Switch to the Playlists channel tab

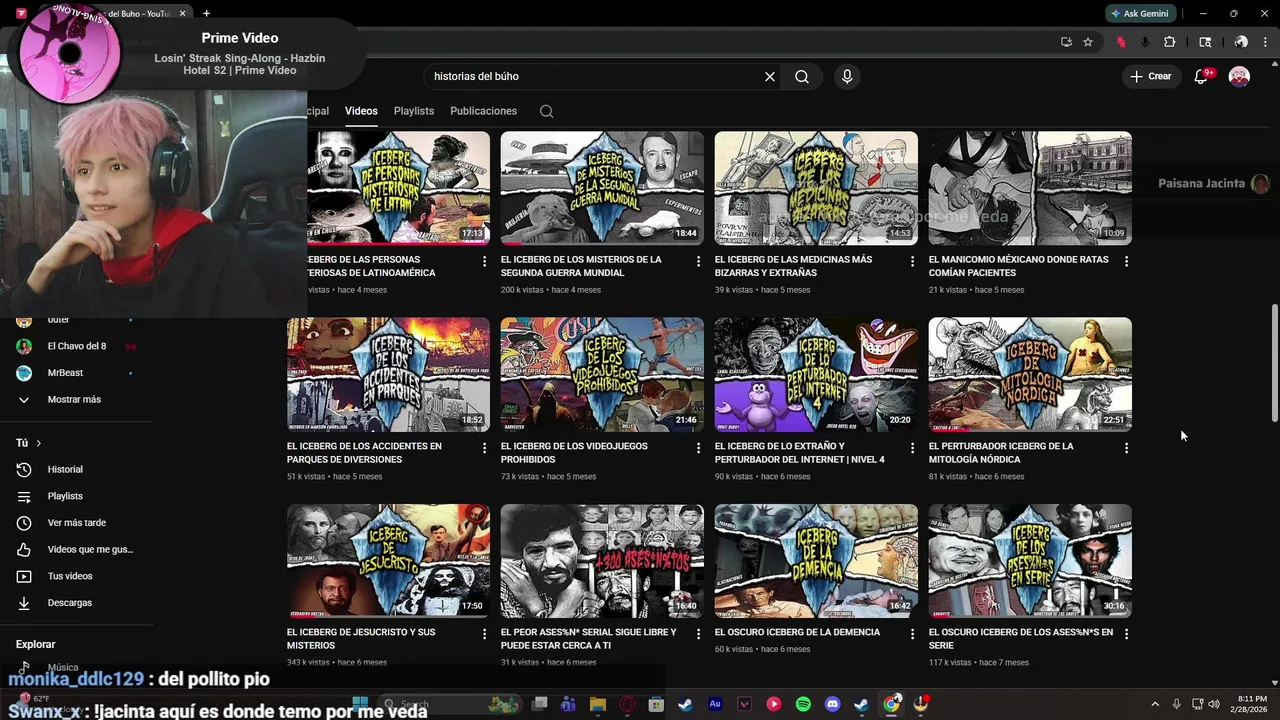point(414,111)
